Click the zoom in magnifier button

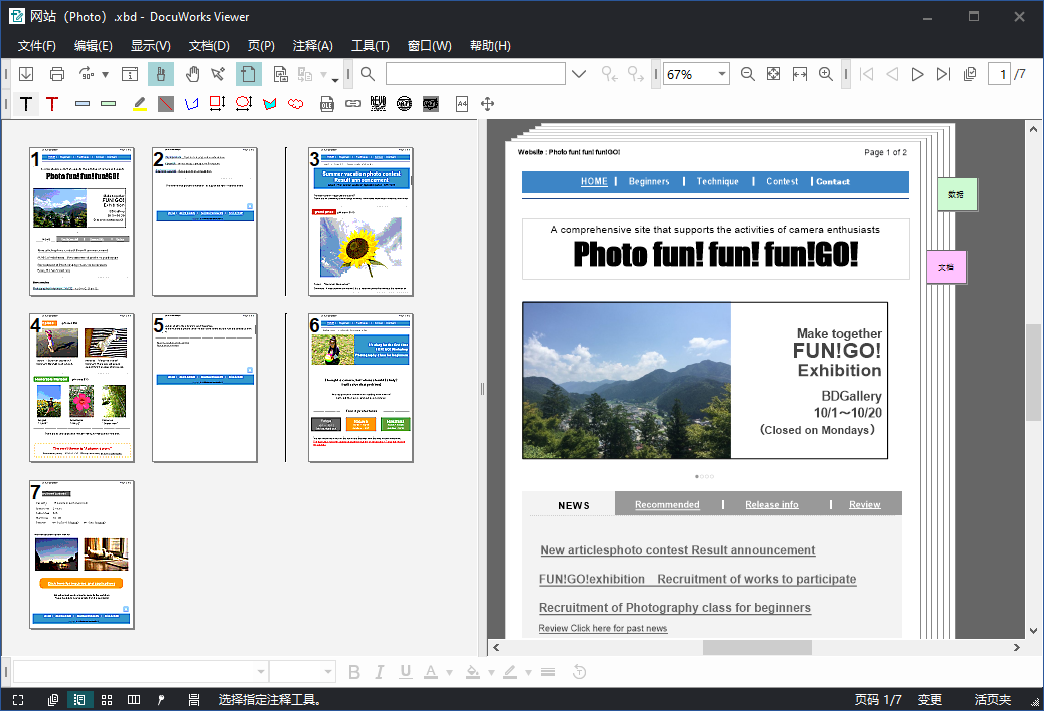pyautogui.click(x=826, y=74)
